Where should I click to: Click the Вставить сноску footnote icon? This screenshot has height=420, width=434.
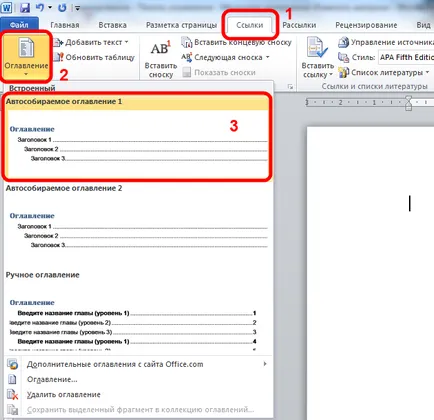tap(160, 49)
